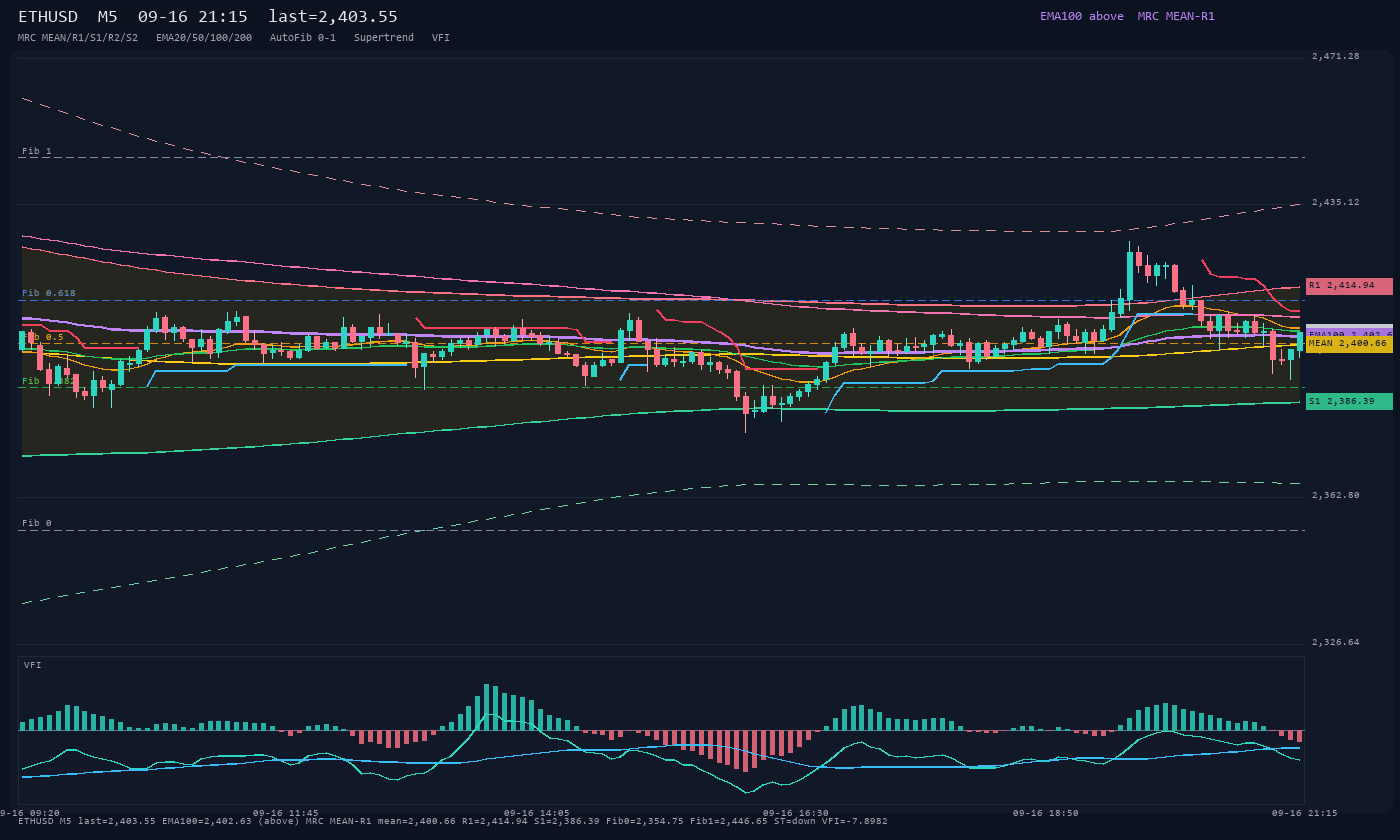
Task: Click the red 'R1 2,414.94' price tag
Action: pos(1349,286)
